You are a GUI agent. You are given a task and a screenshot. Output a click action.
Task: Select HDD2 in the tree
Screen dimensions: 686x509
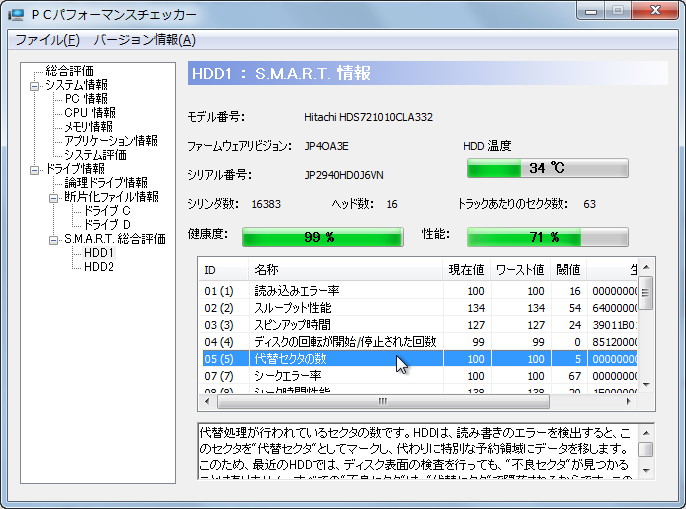coord(99,267)
